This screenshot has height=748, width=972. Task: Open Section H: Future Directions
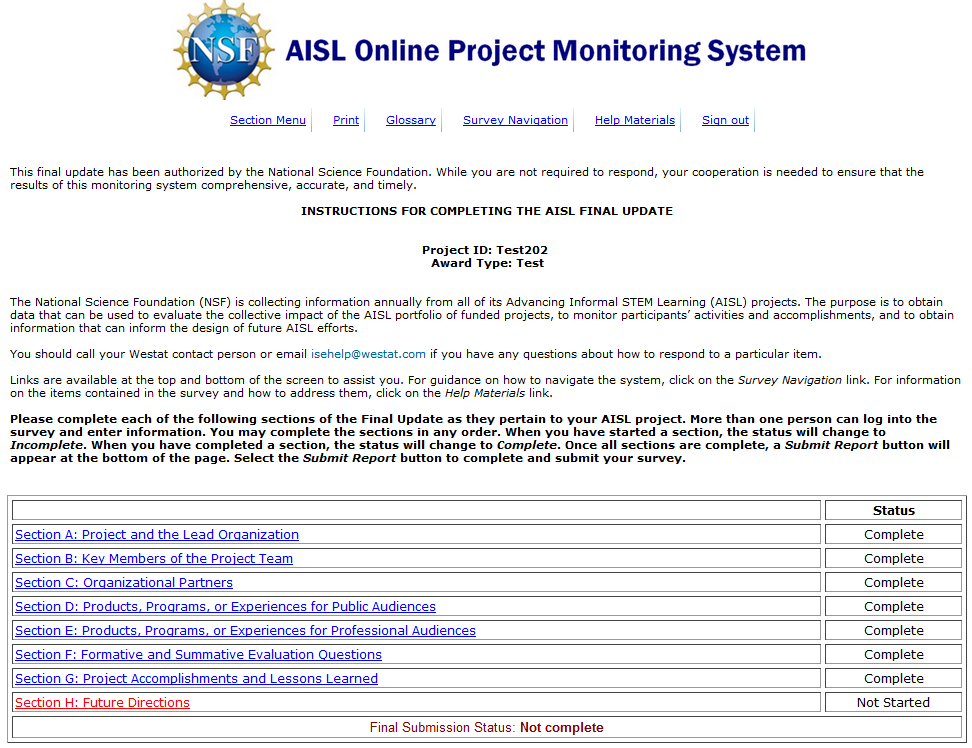tap(102, 702)
